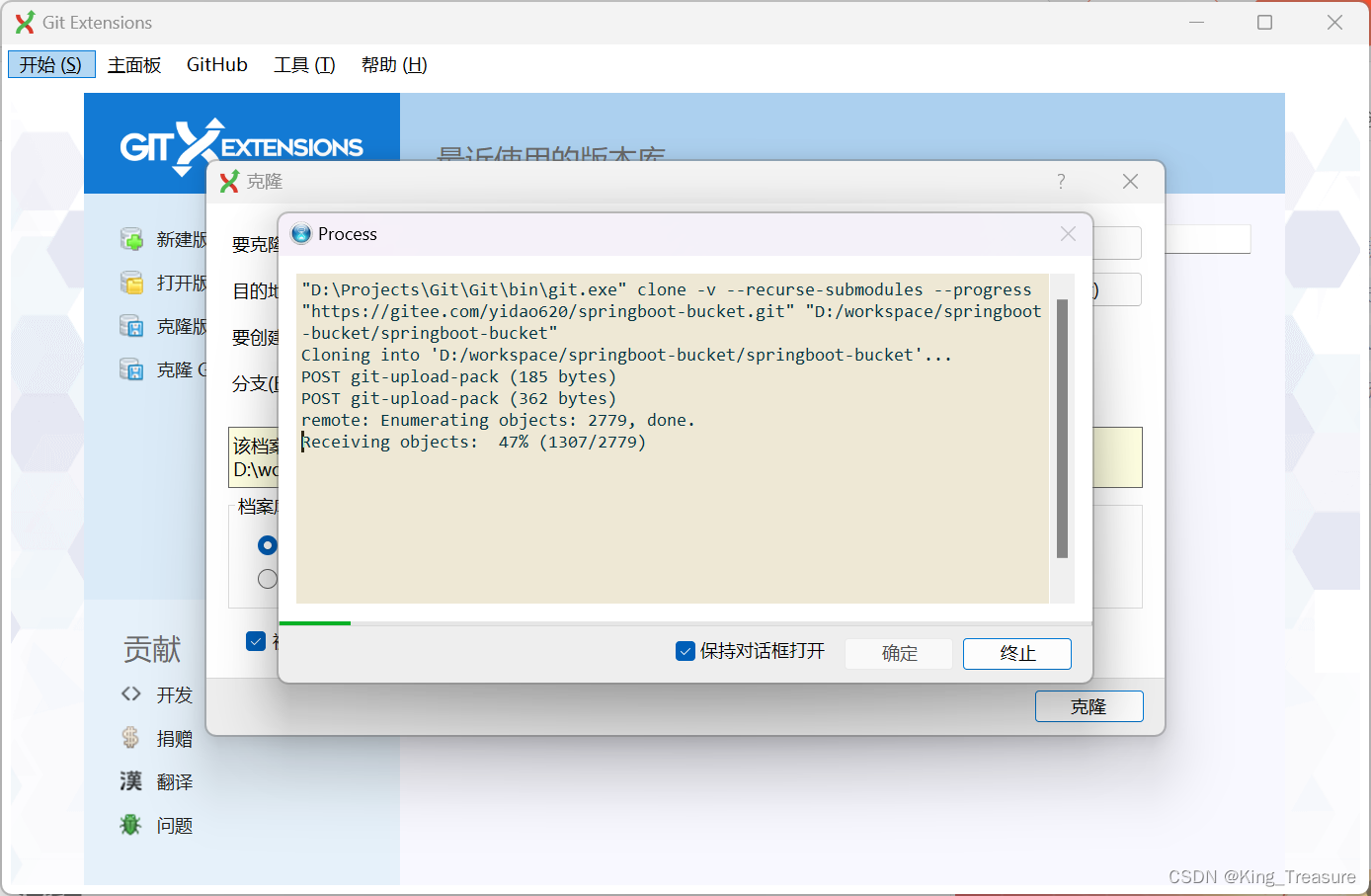1371x896 pixels.
Task: Open 捐赠 donate link
Action: pyautogui.click(x=175, y=739)
